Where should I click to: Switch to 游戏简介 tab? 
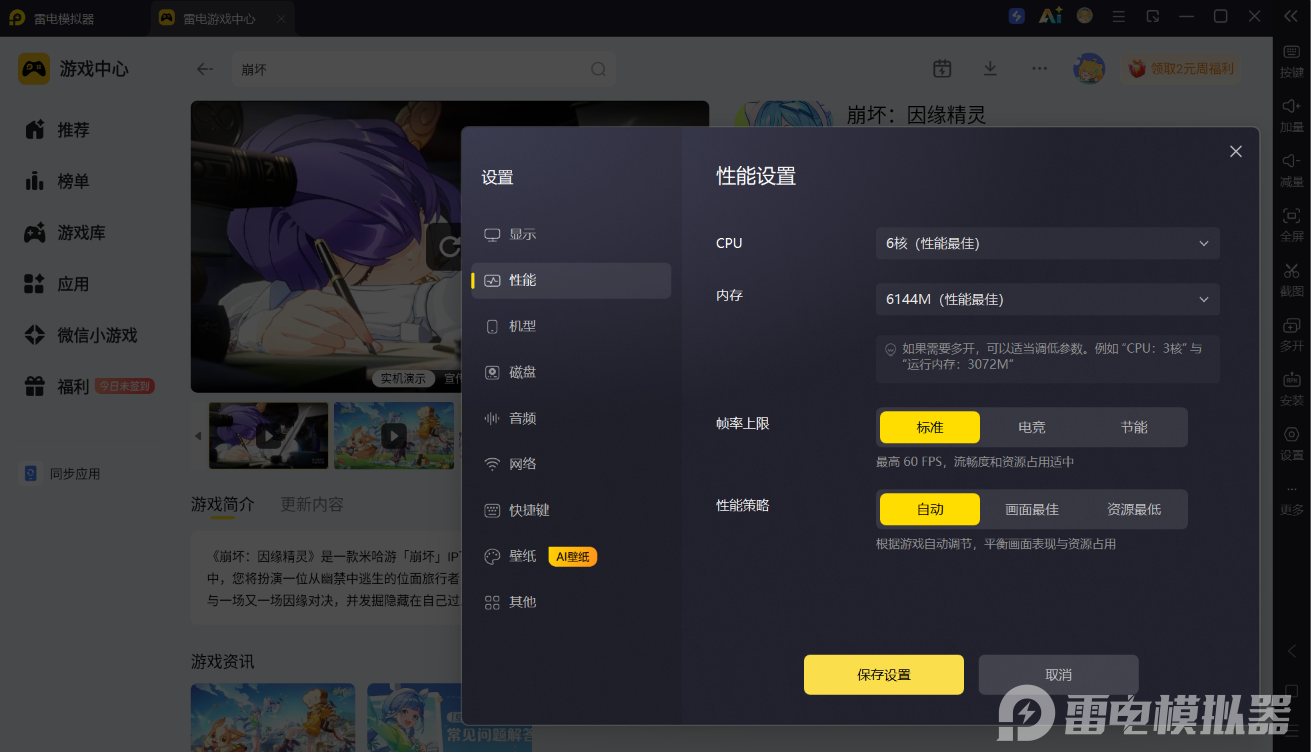(x=223, y=504)
